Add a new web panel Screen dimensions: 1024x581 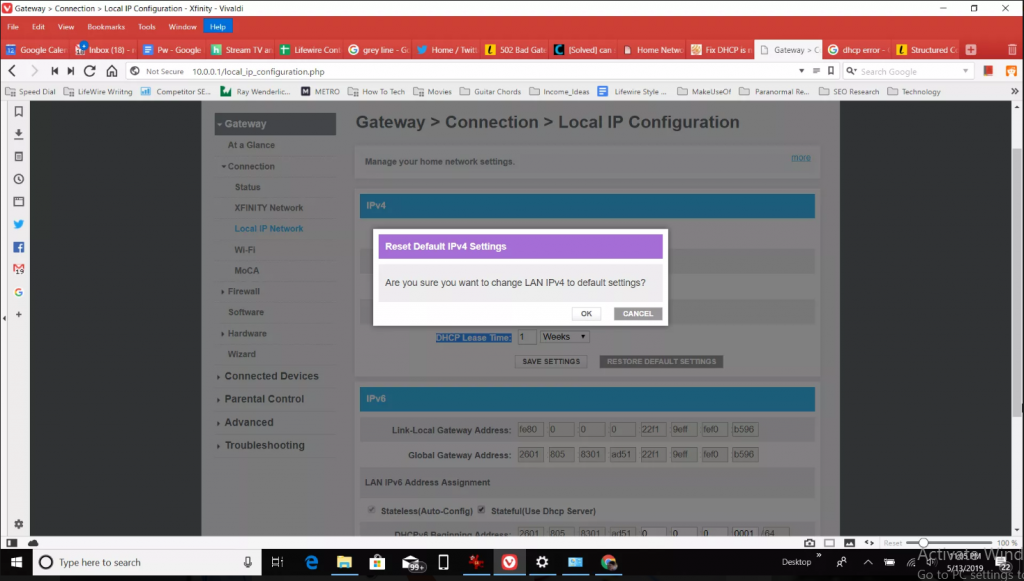18,314
